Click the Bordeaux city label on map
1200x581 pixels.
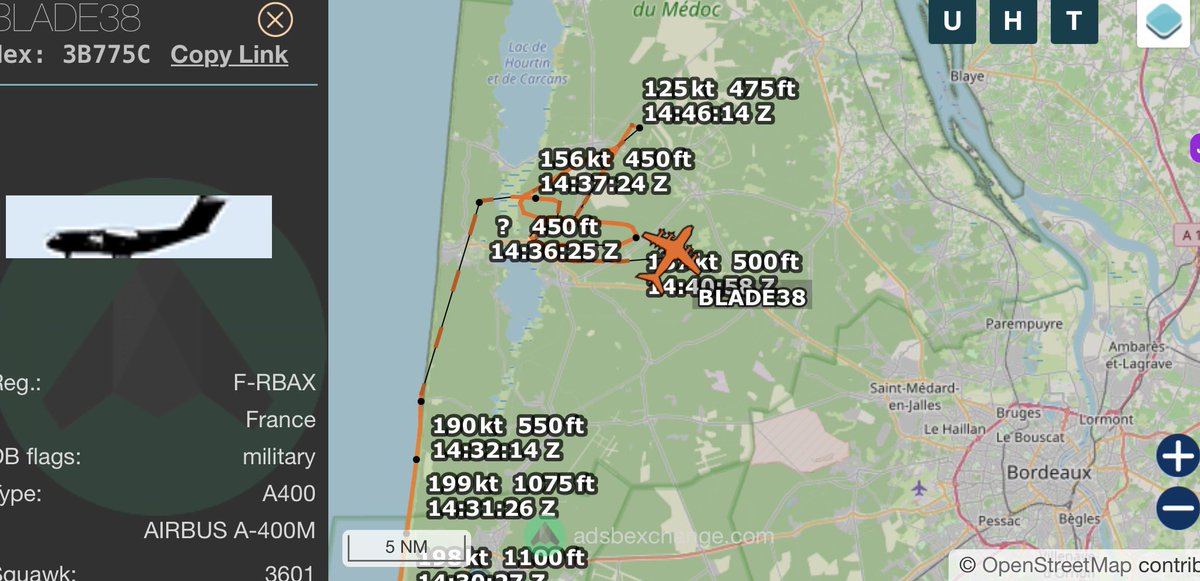1048,471
